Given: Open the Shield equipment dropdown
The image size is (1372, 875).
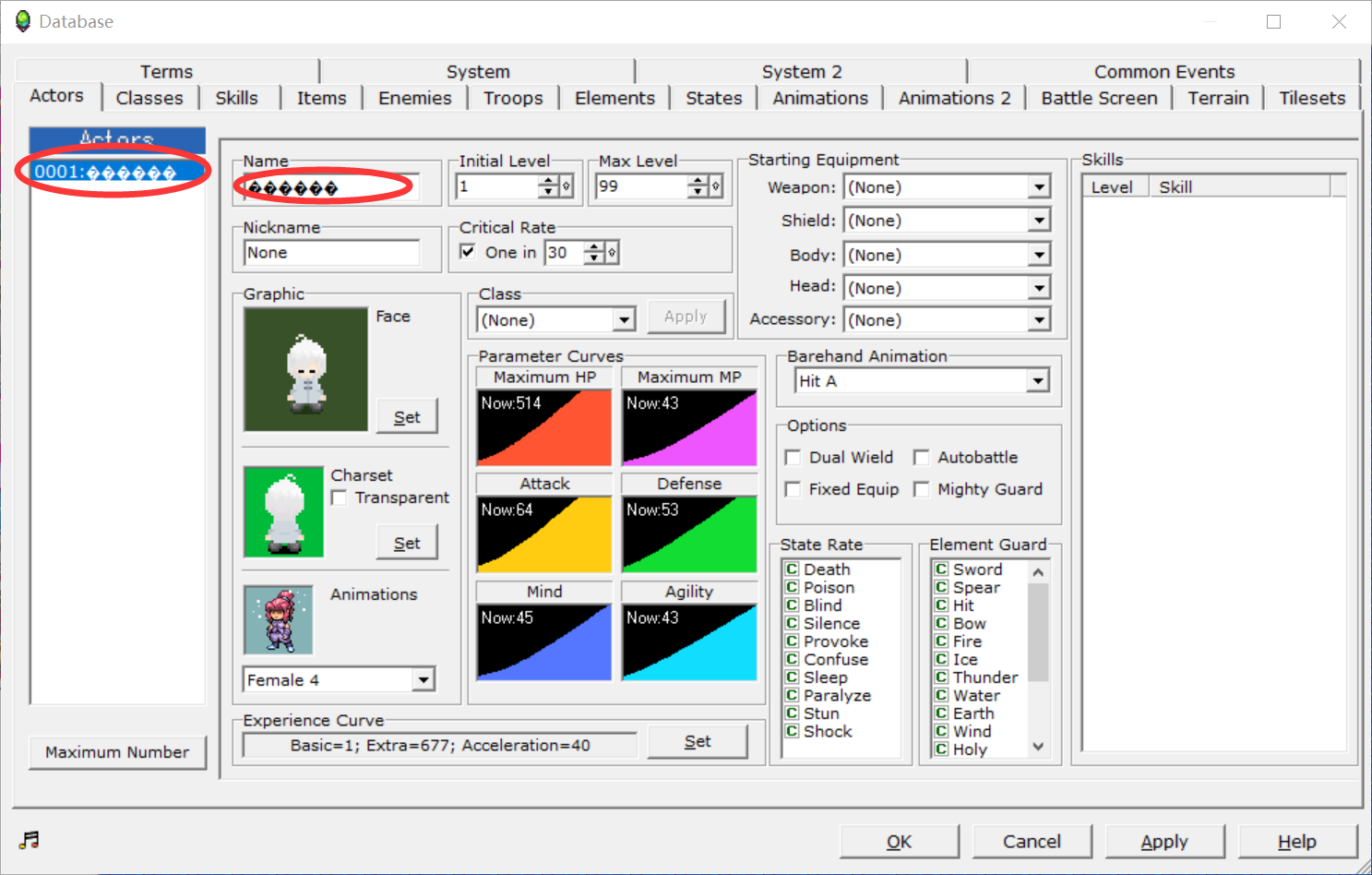Looking at the screenshot, I should [x=1039, y=221].
